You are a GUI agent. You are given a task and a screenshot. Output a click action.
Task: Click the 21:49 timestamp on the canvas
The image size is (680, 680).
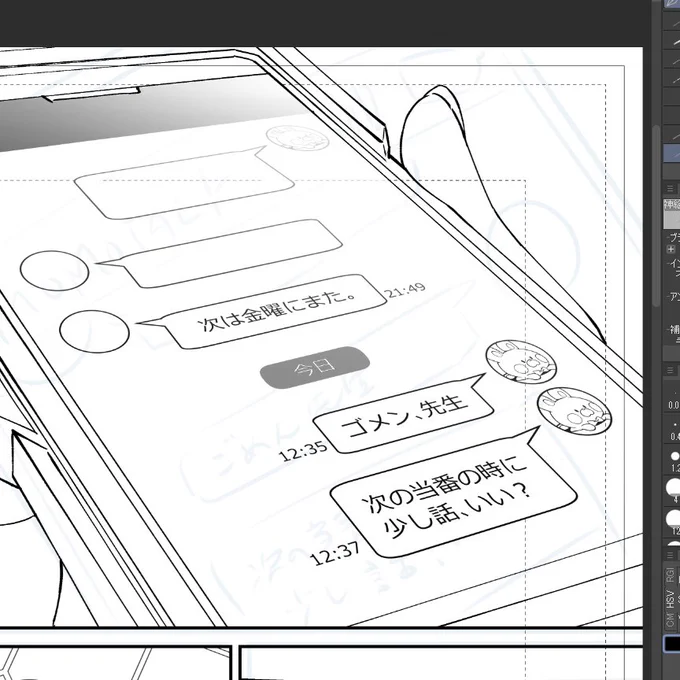tap(406, 290)
